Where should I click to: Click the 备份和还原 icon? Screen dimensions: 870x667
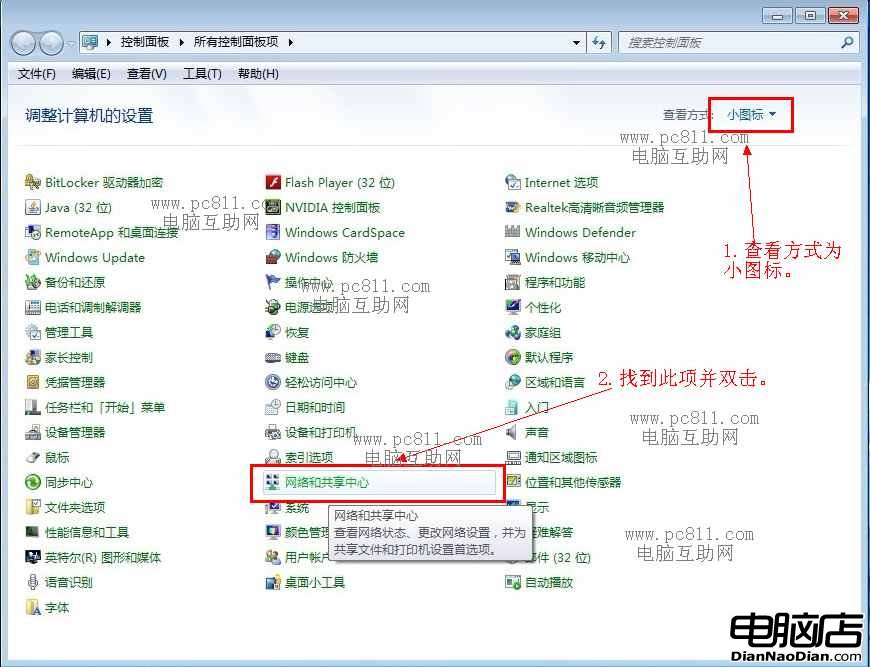pos(33,282)
